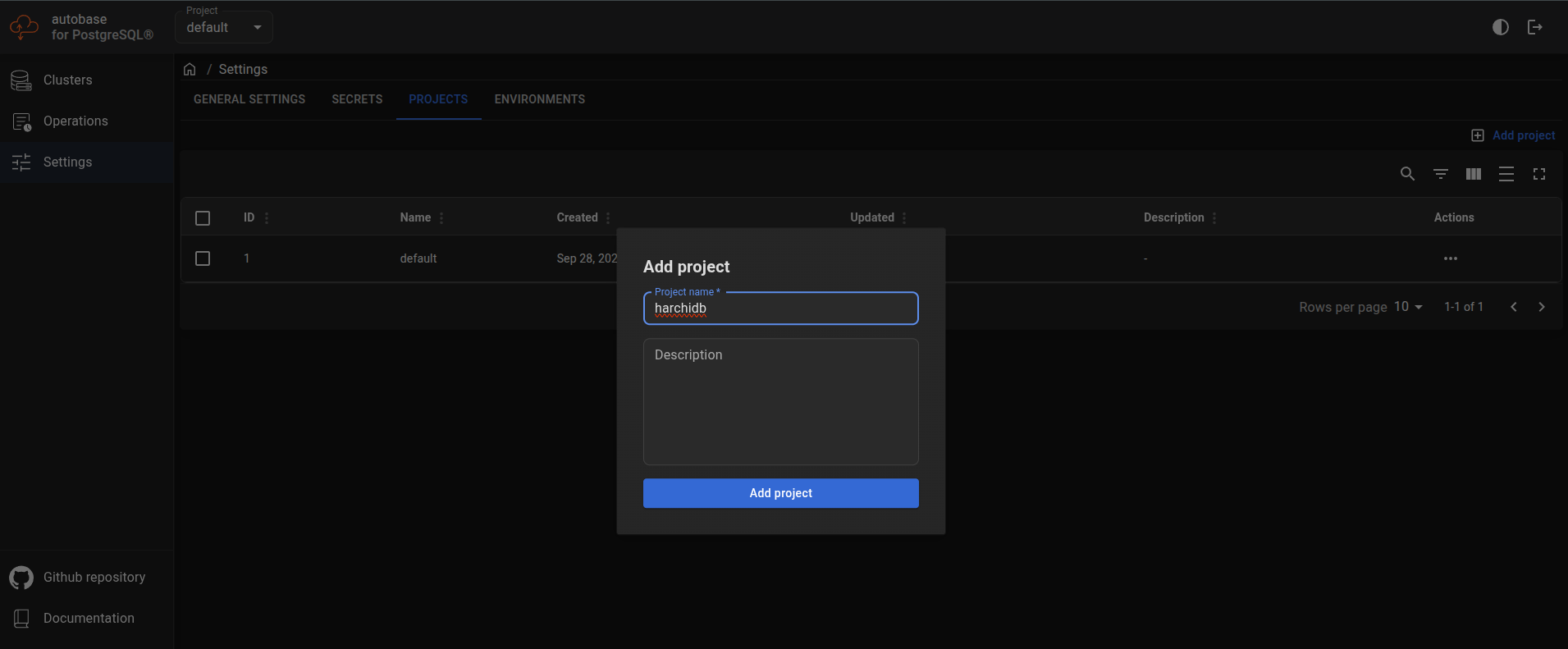This screenshot has height=649, width=1568.
Task: Click the blue Add project button
Action: click(780, 493)
